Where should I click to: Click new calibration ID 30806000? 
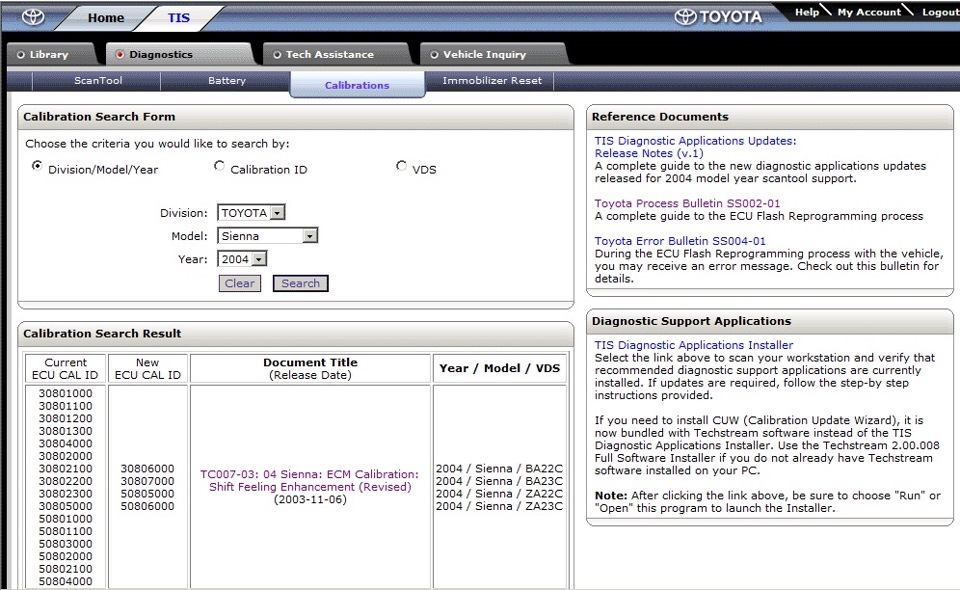pyautogui.click(x=148, y=469)
